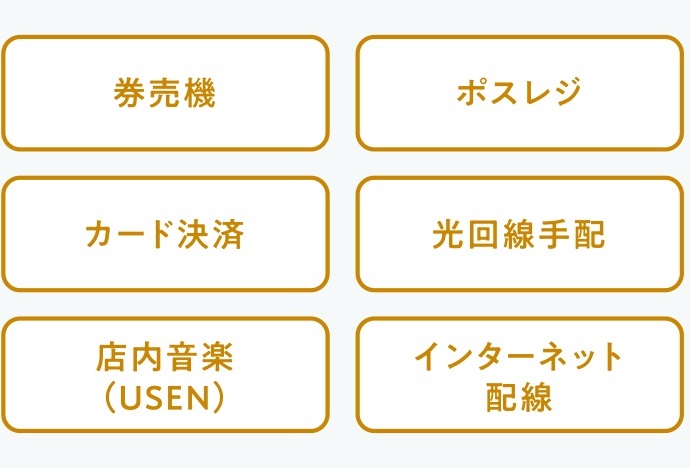
Task: Click the (USEN) text line
Action: [x=165, y=398]
